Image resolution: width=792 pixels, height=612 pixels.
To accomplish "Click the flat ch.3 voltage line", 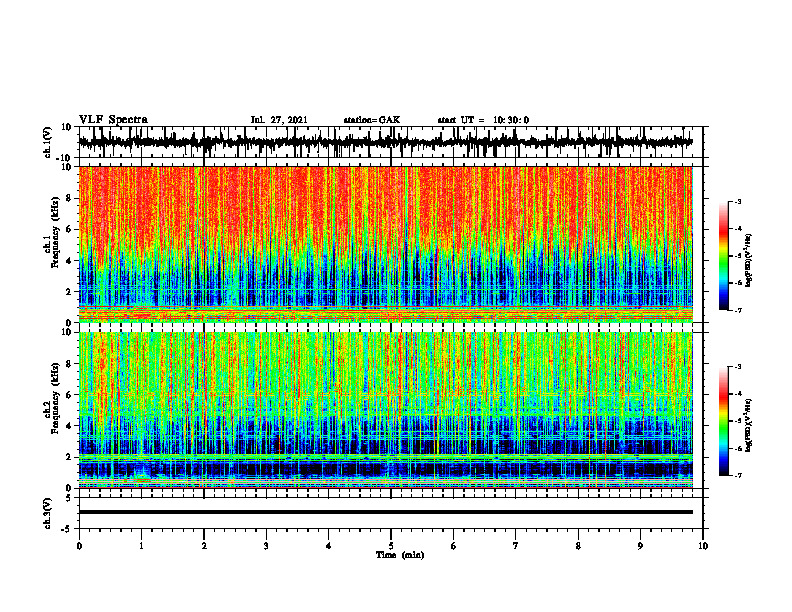I will pyautogui.click(x=385, y=512).
